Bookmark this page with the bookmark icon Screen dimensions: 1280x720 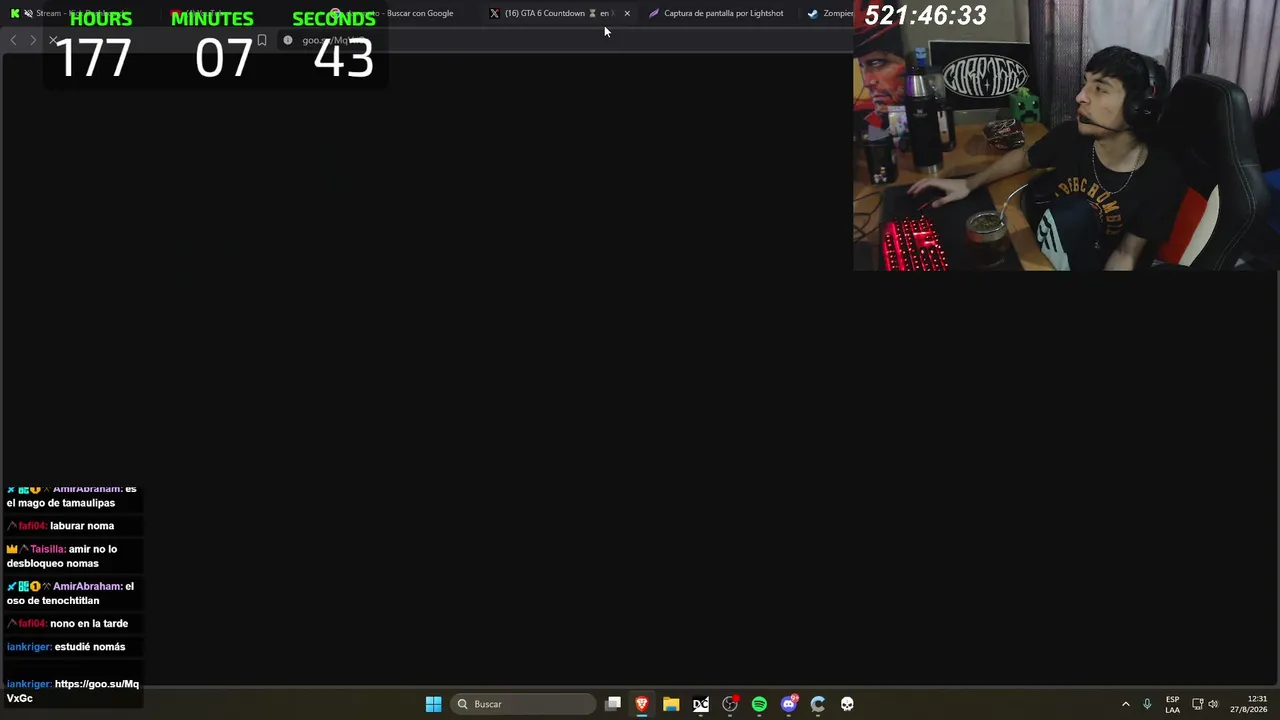point(262,40)
